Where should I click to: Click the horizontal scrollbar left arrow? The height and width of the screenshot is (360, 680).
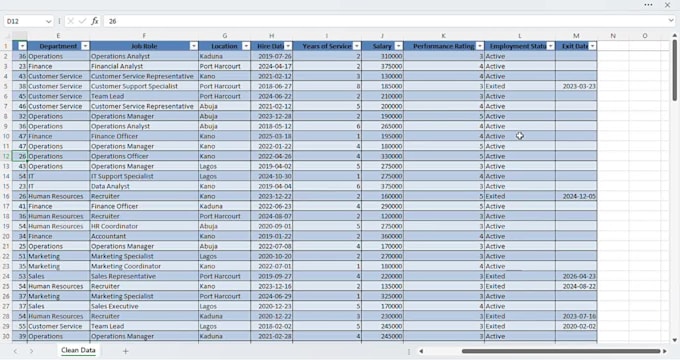point(421,351)
